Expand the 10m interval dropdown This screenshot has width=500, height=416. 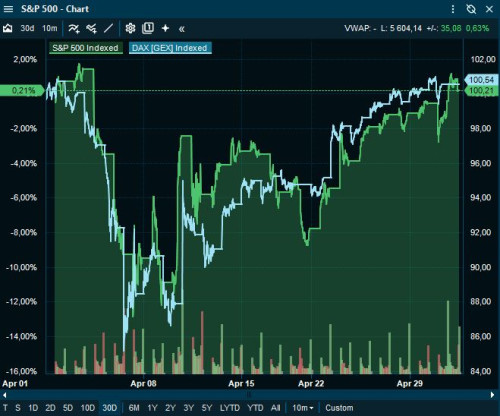tap(303, 408)
